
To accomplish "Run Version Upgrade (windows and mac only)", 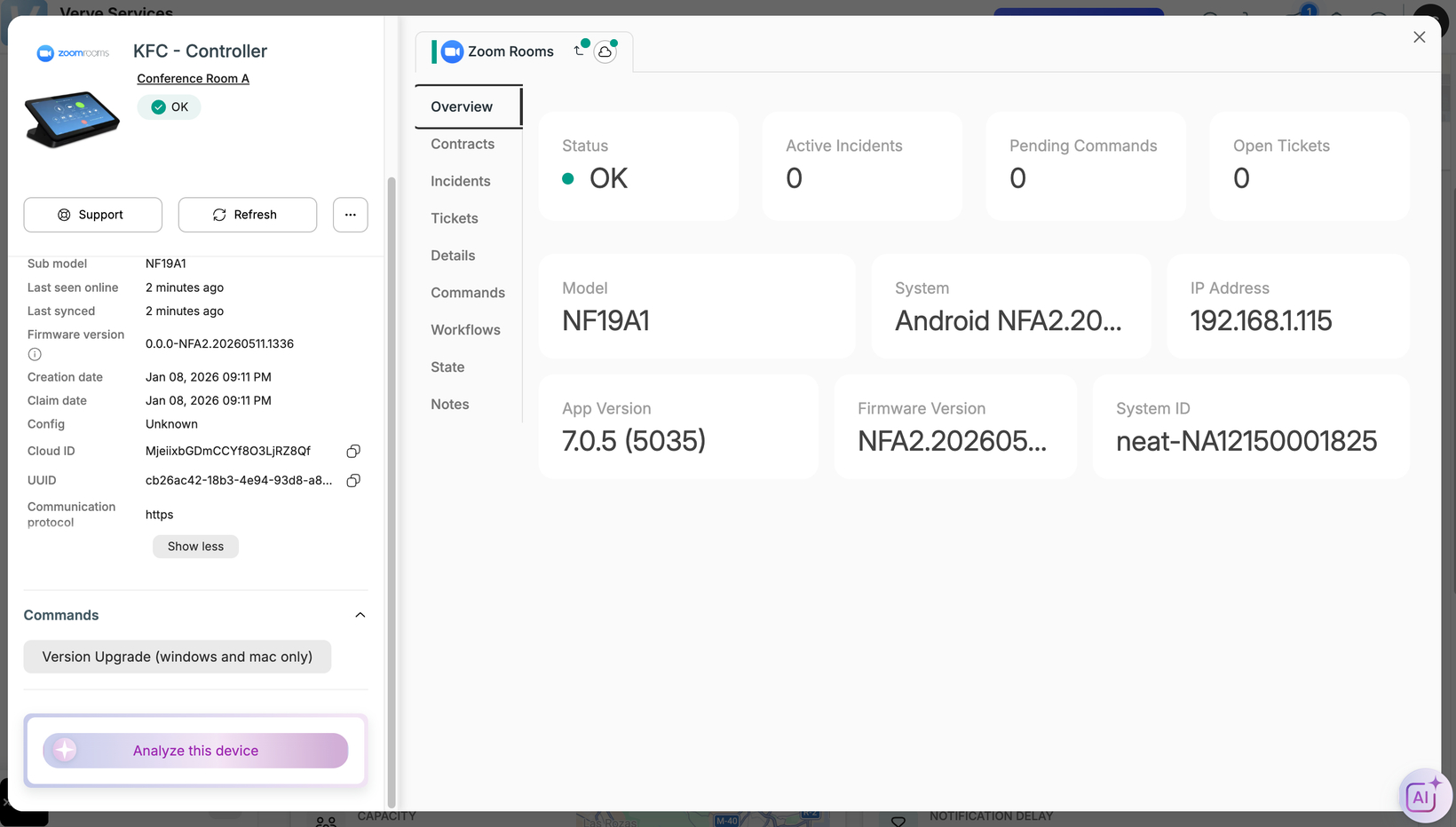I will tap(178, 657).
